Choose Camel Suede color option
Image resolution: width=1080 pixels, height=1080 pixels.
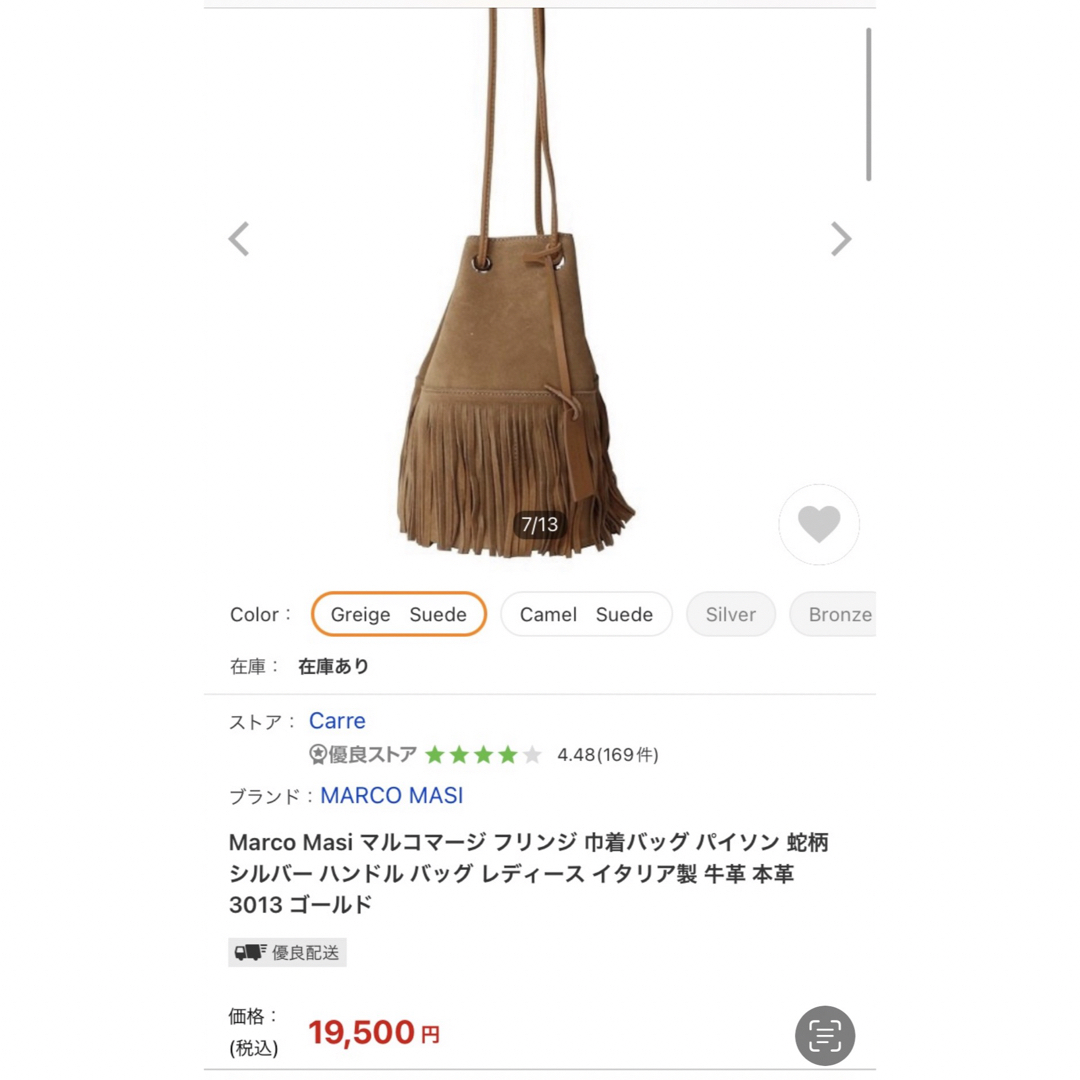(586, 614)
